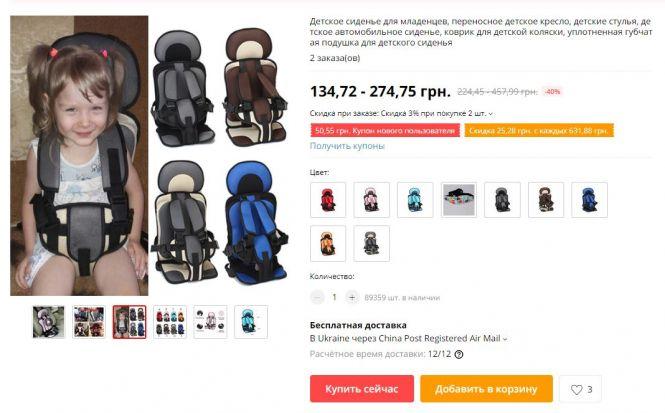Pick the dark blue seat color swatch
Image resolution: width=665 pixels, height=413 pixels.
[589, 200]
